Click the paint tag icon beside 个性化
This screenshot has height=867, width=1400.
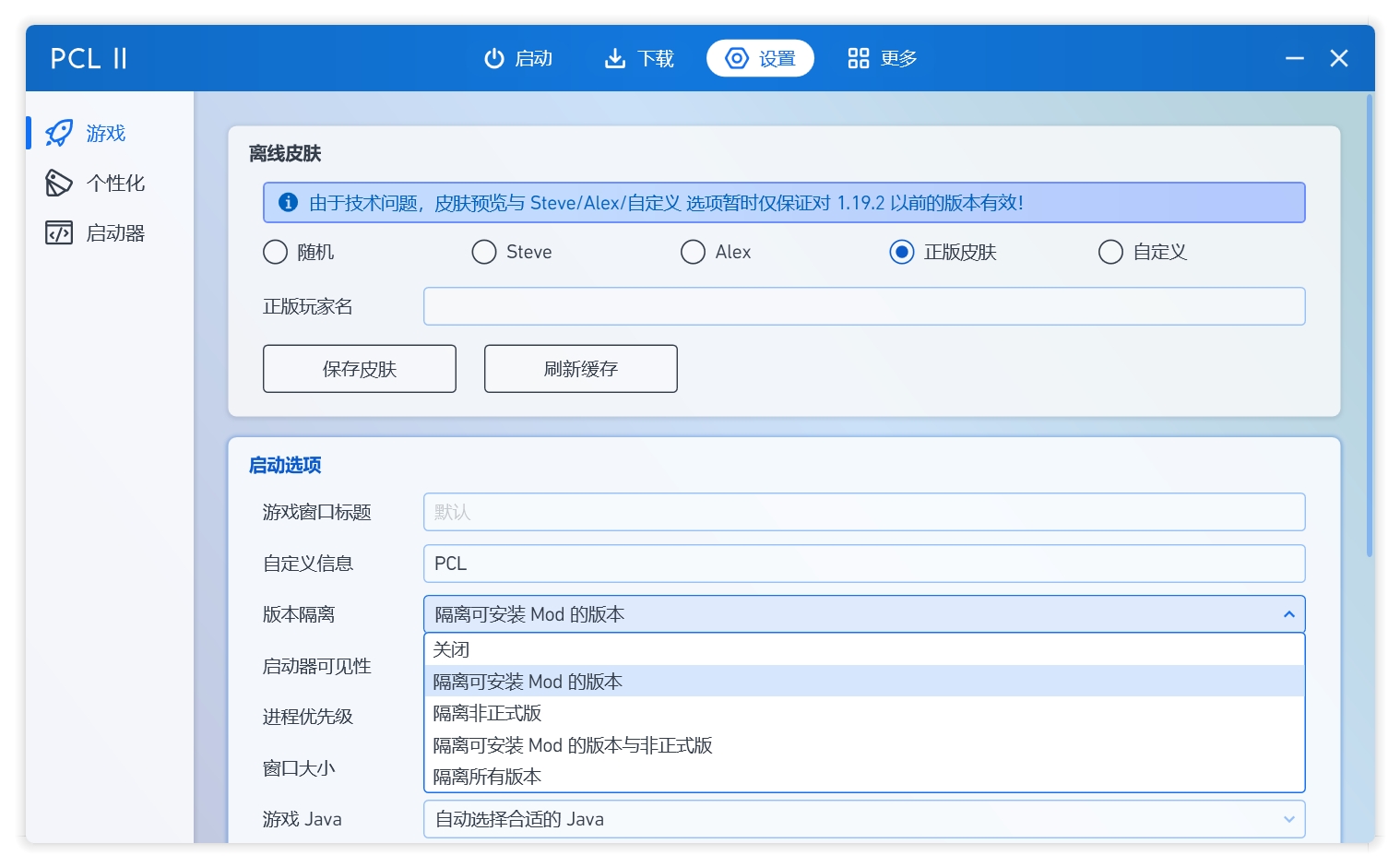(59, 183)
